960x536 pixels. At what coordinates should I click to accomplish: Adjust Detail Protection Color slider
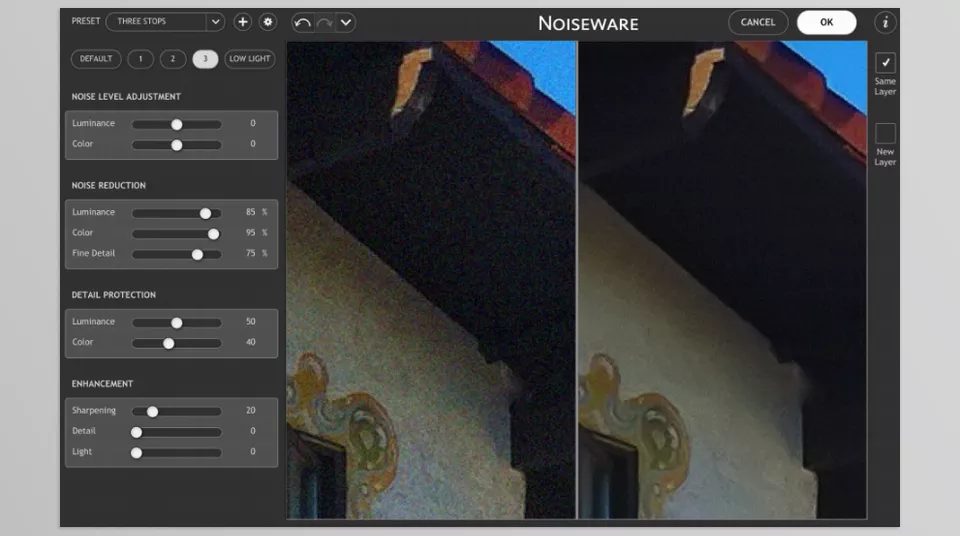click(177, 344)
